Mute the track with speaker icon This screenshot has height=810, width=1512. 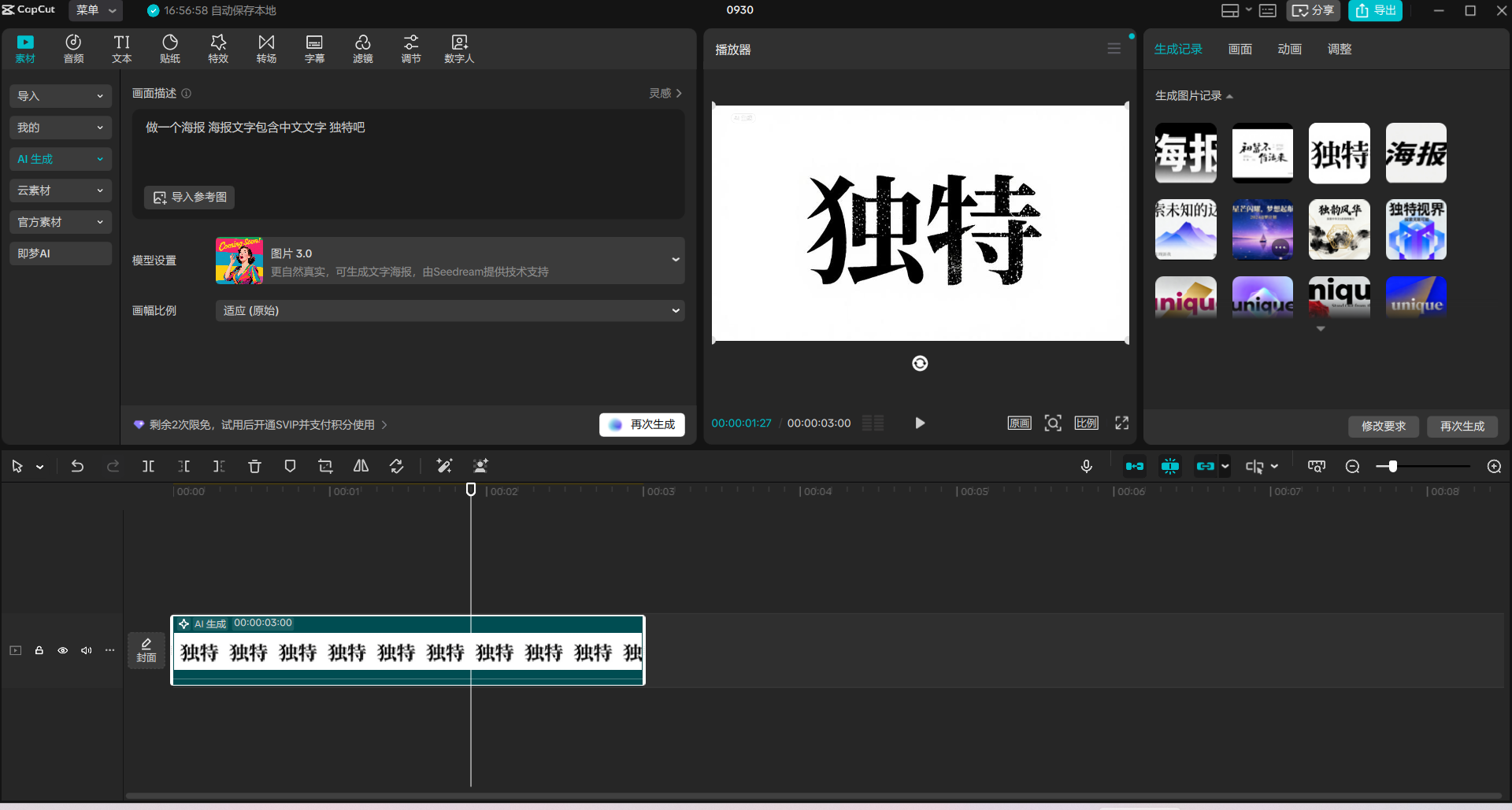point(86,650)
